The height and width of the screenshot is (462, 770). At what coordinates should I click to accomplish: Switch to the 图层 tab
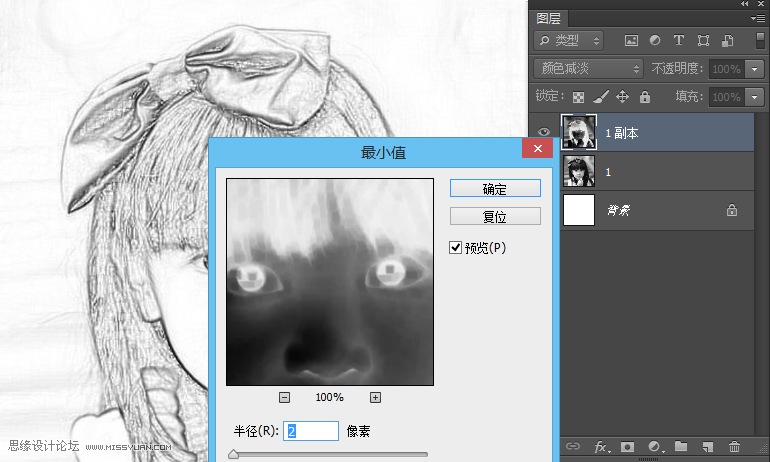pos(549,19)
